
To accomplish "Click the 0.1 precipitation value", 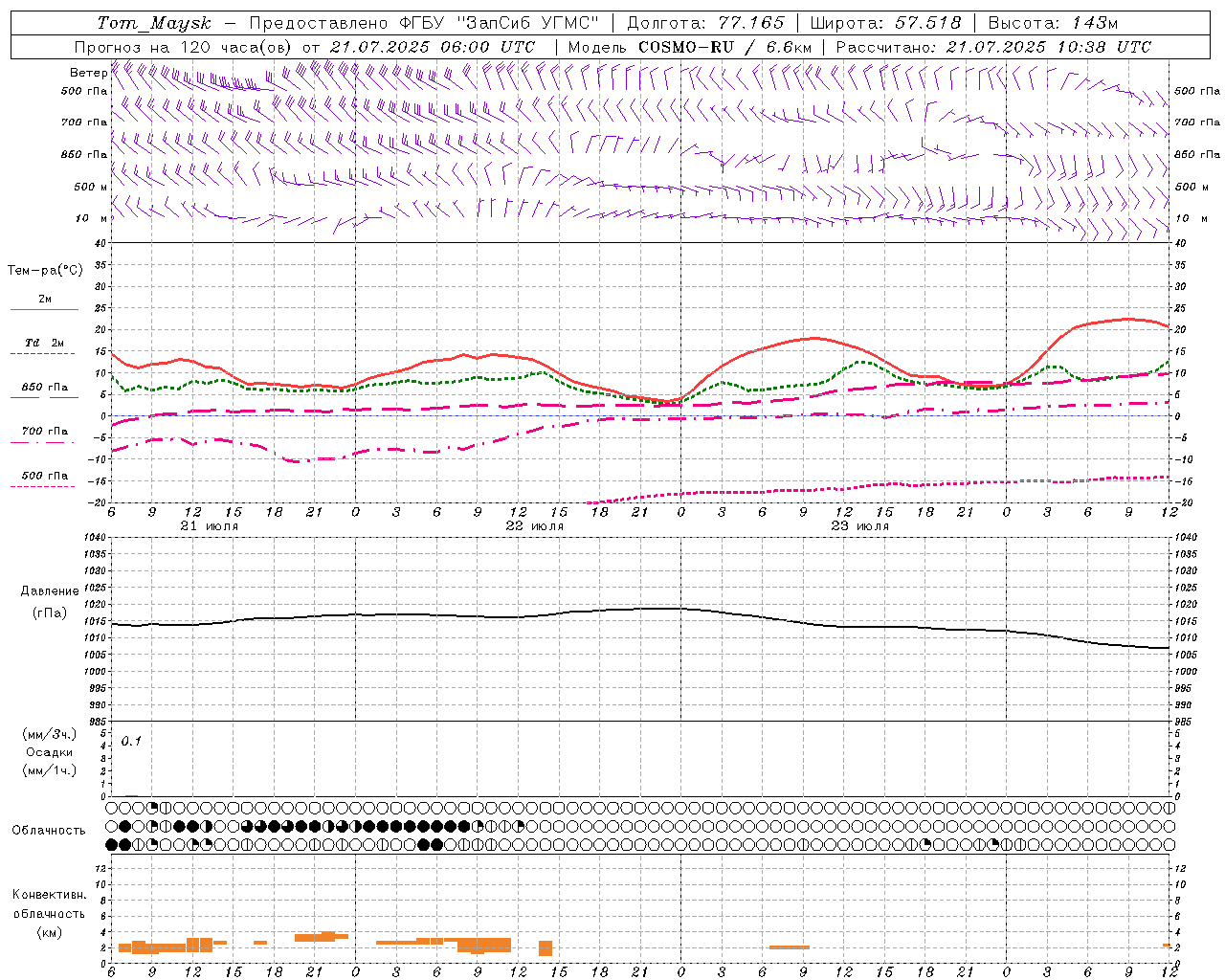I will (x=131, y=742).
